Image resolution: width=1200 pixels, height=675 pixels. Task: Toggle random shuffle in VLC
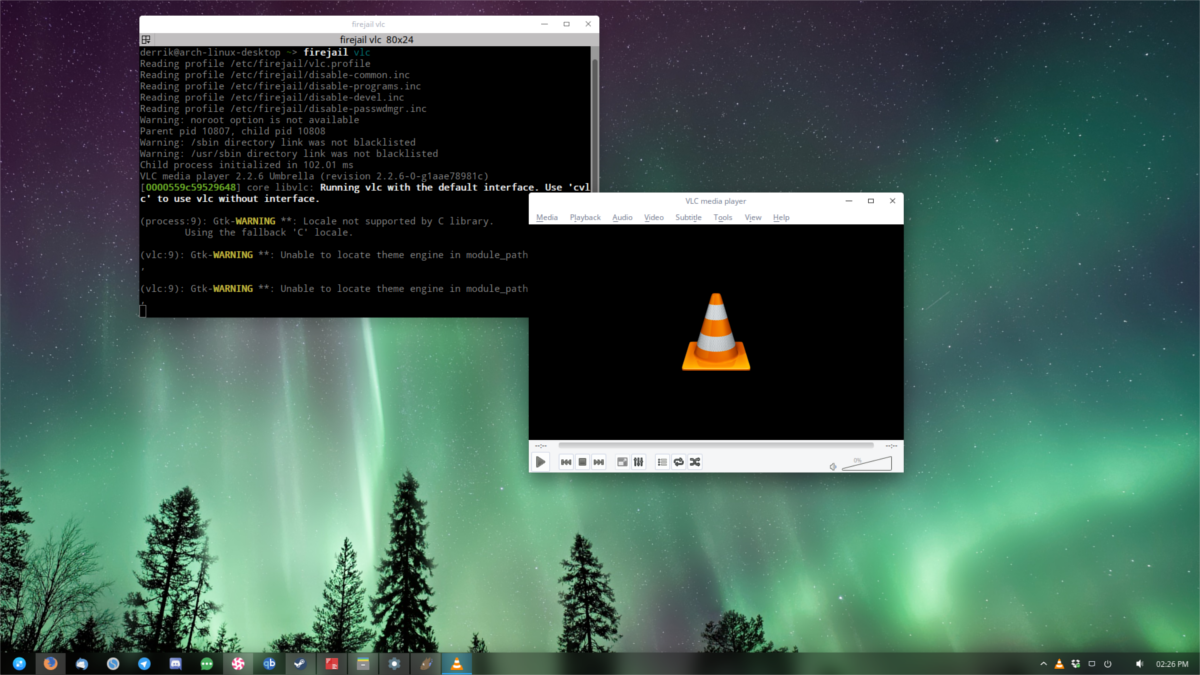click(694, 462)
